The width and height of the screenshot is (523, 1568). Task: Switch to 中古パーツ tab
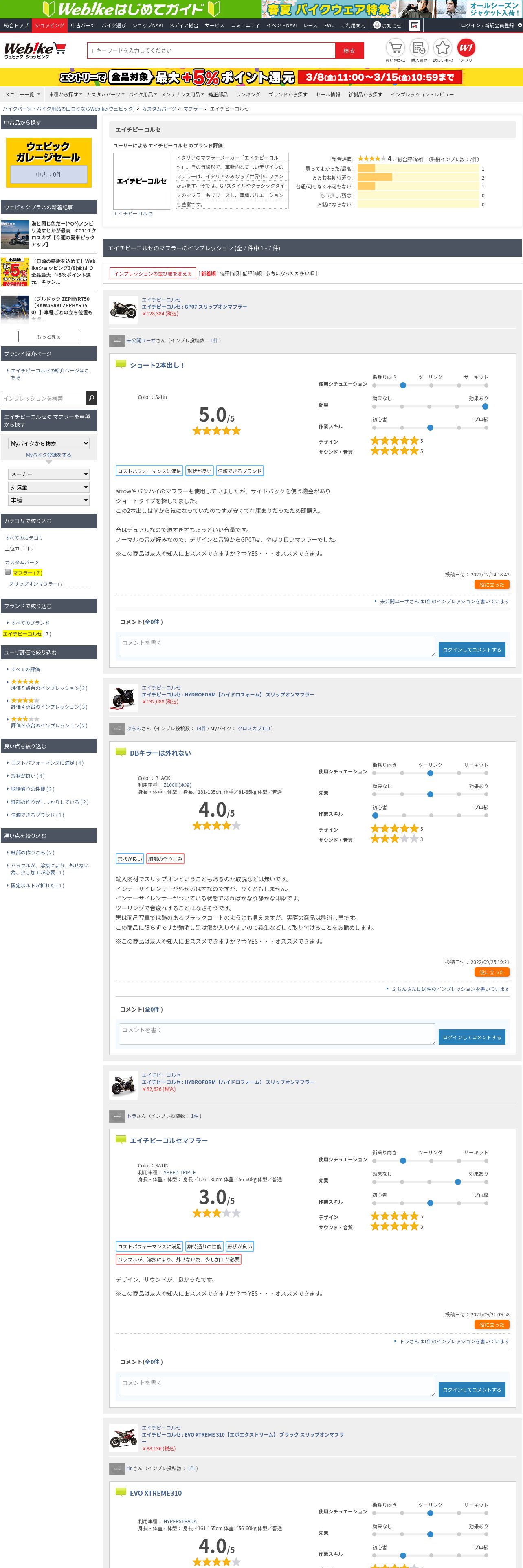tap(83, 26)
